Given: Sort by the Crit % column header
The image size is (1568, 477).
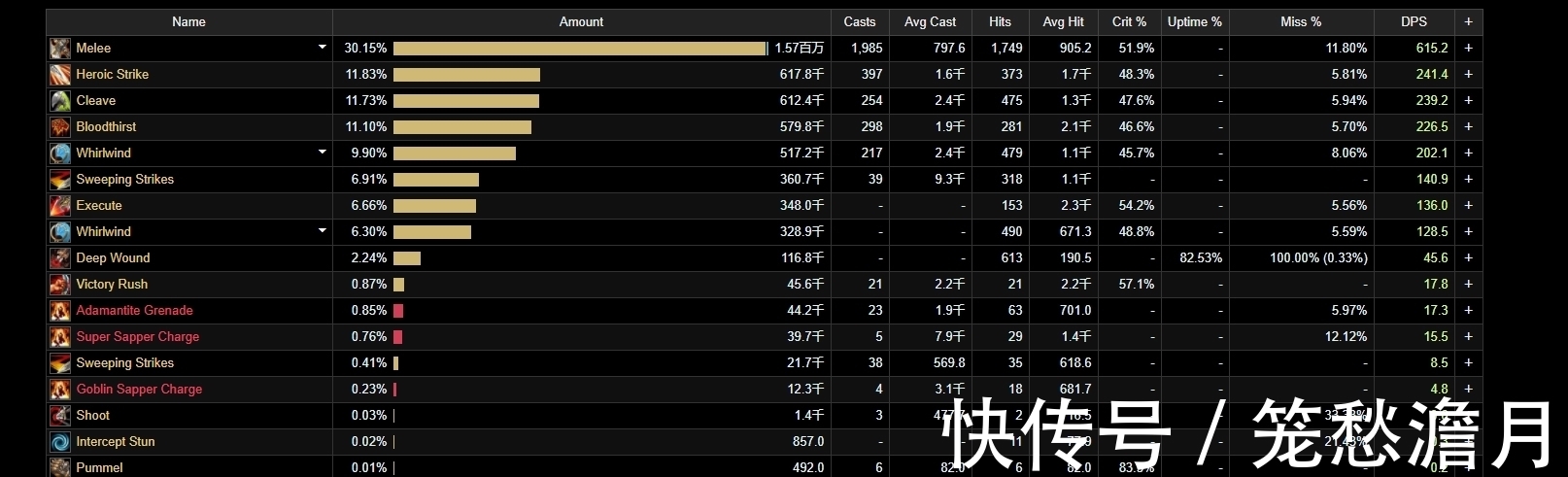Looking at the screenshot, I should coord(1129,21).
